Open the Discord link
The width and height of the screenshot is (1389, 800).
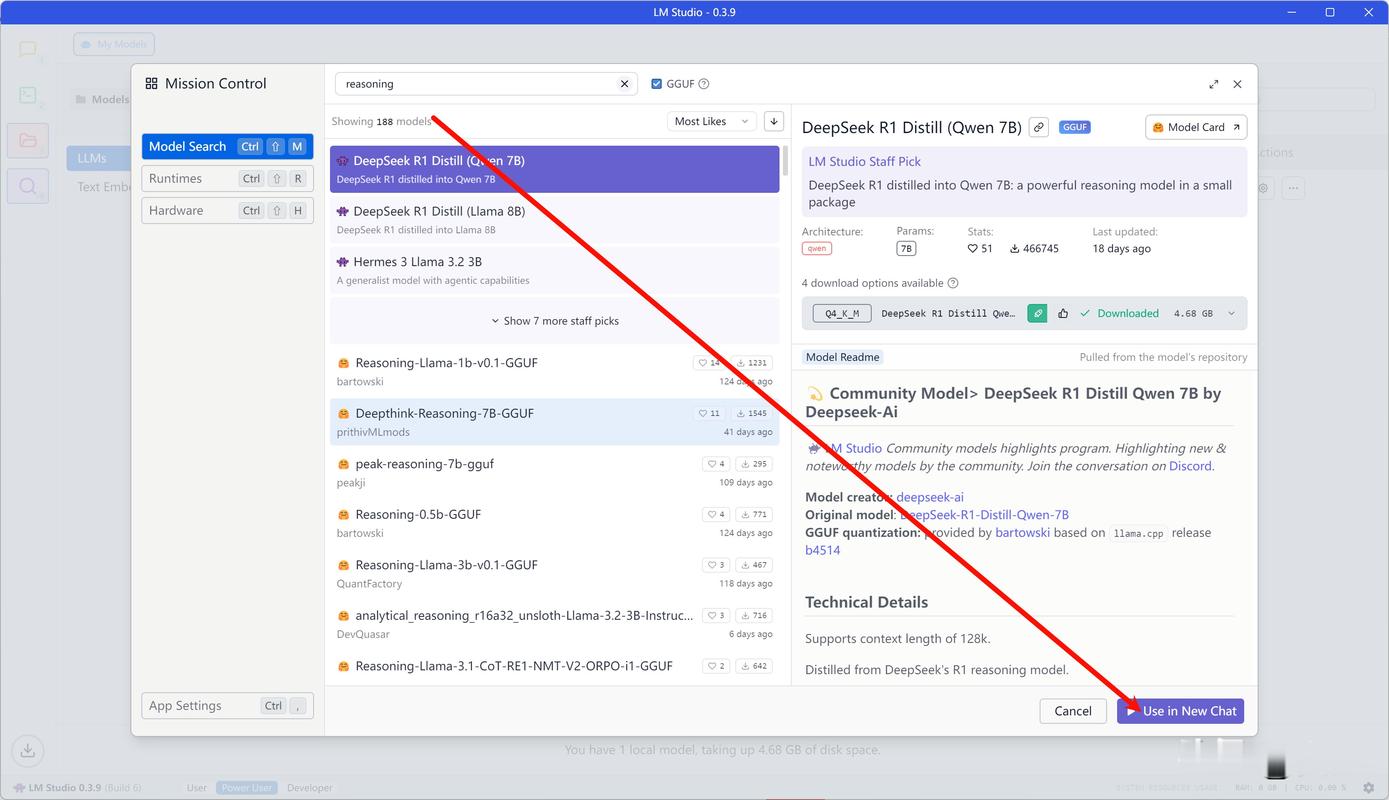(x=1190, y=466)
